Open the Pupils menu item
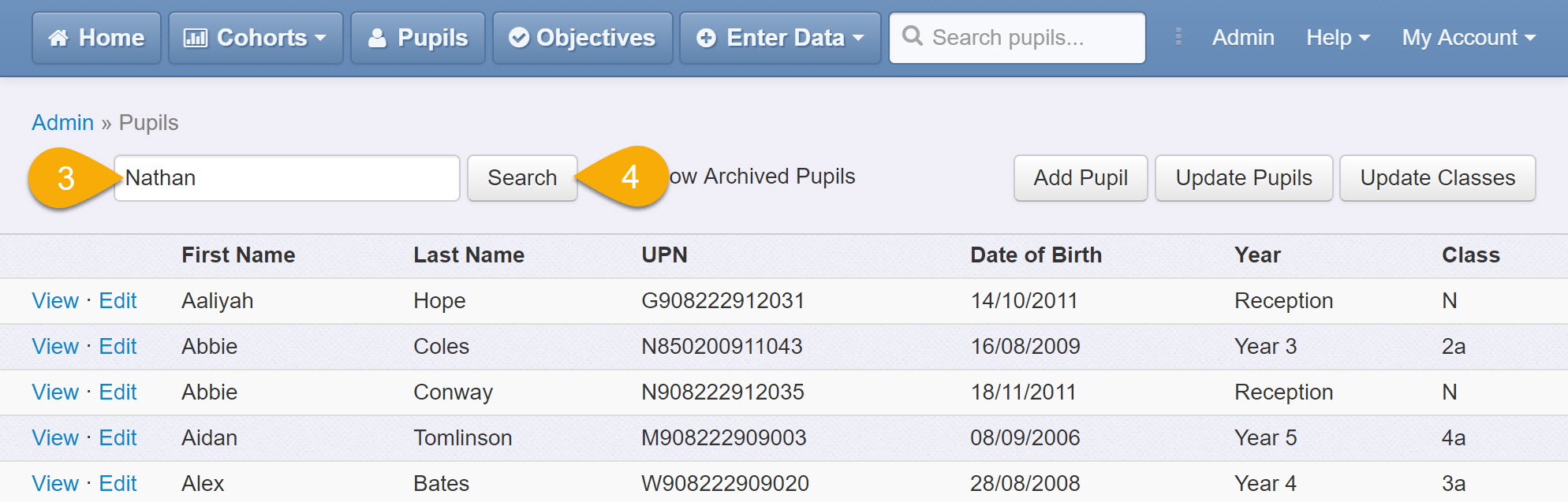Image resolution: width=1568 pixels, height=502 pixels. [418, 38]
